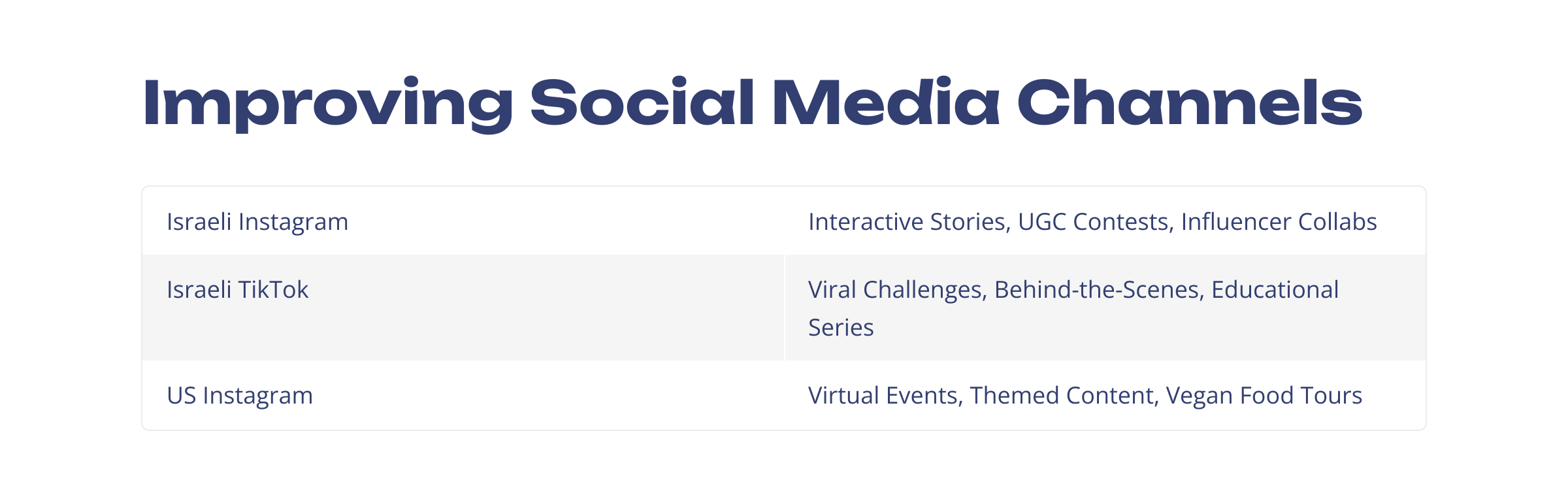Screen dimensions: 1568x495
Task: Click the word 'Educational' in TikTok row
Action: [x=1275, y=290]
